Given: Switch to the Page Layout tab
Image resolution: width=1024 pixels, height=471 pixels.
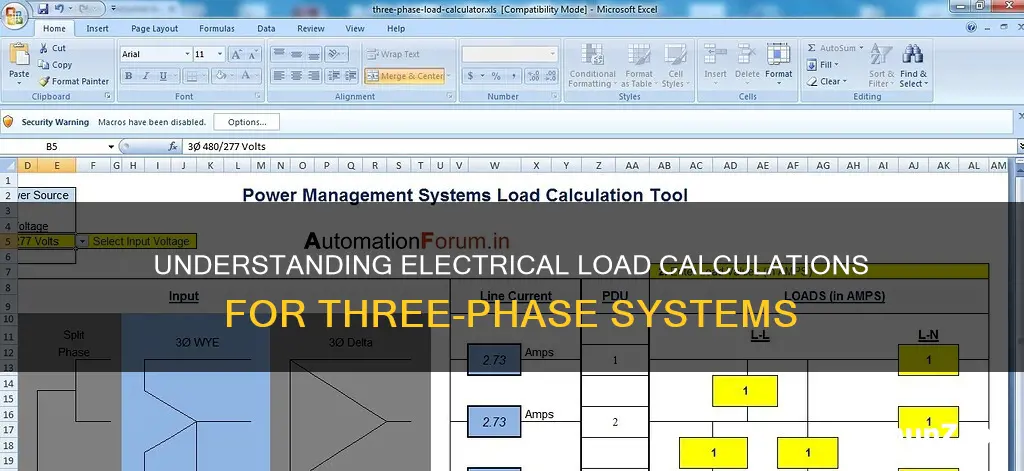Looking at the screenshot, I should [x=154, y=29].
